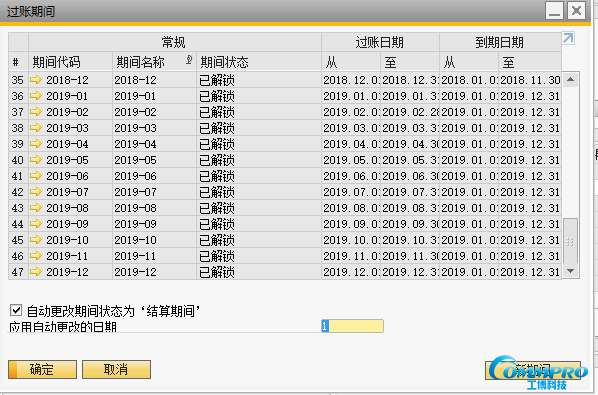Image resolution: width=598 pixels, height=395 pixels.
Task: Open link arrow for period 2019-03
Action: pyautogui.click(x=36, y=128)
